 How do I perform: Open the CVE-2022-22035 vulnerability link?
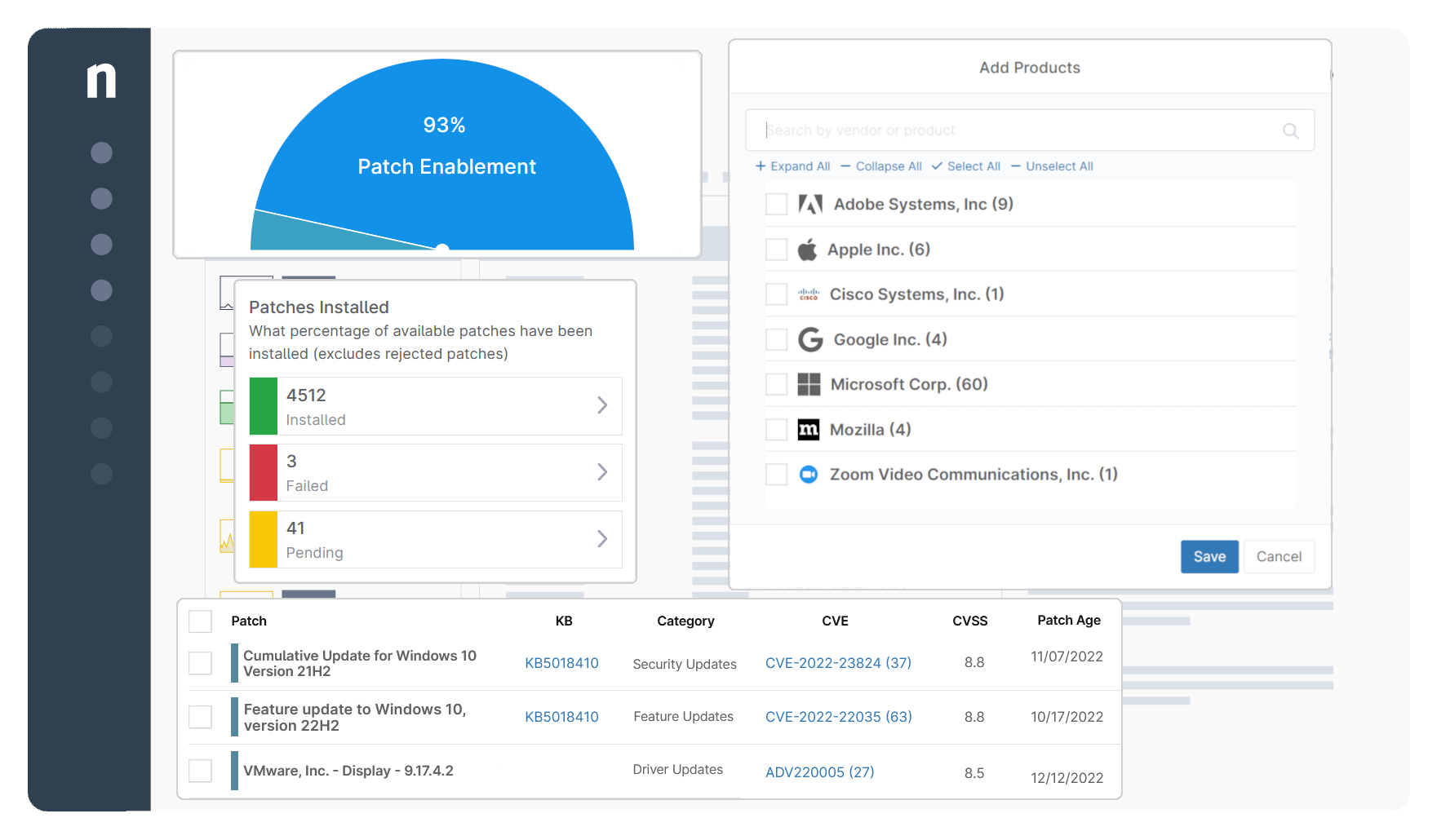point(837,716)
